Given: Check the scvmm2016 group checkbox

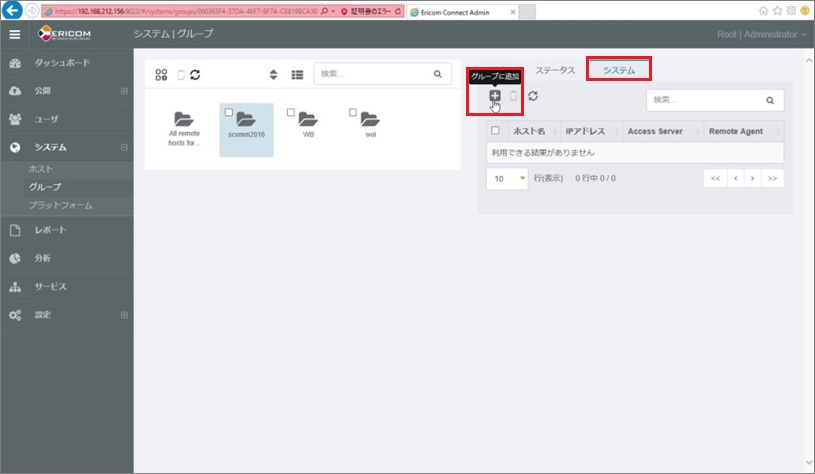Looking at the screenshot, I should point(230,112).
